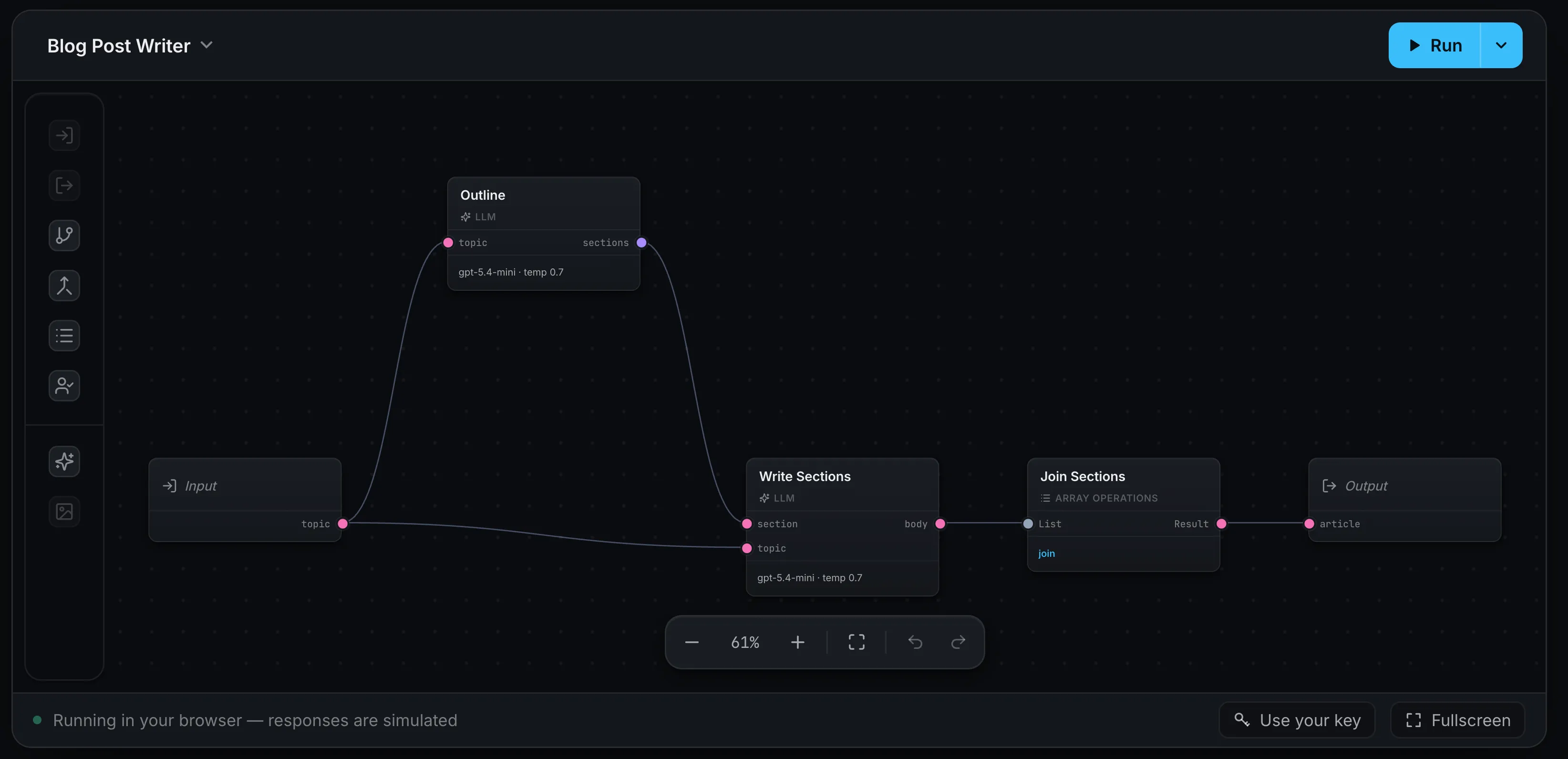Zoom in with the plus button
Image resolution: width=1568 pixels, height=759 pixels.
[797, 642]
